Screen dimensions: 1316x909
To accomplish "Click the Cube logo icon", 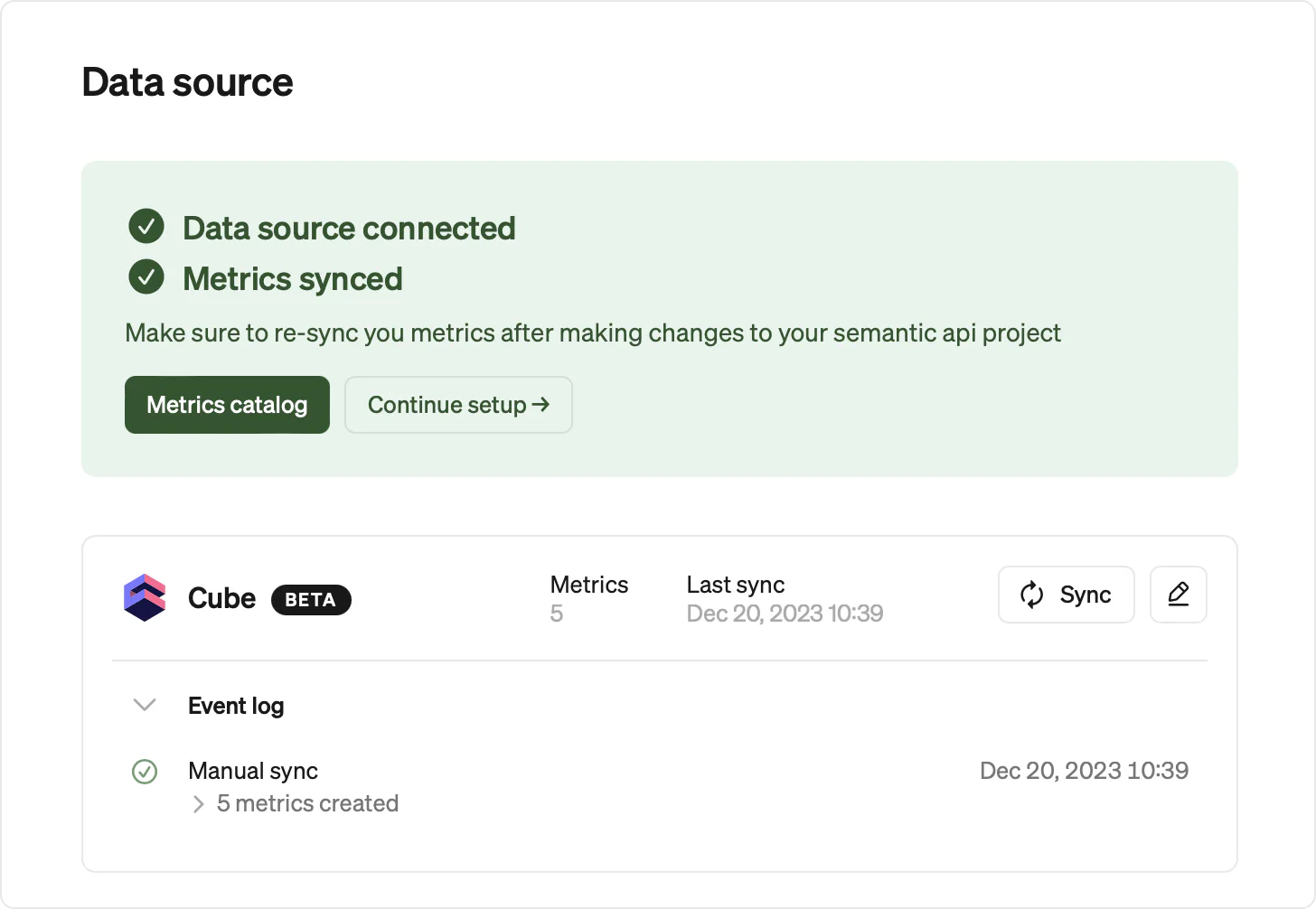I will (145, 597).
